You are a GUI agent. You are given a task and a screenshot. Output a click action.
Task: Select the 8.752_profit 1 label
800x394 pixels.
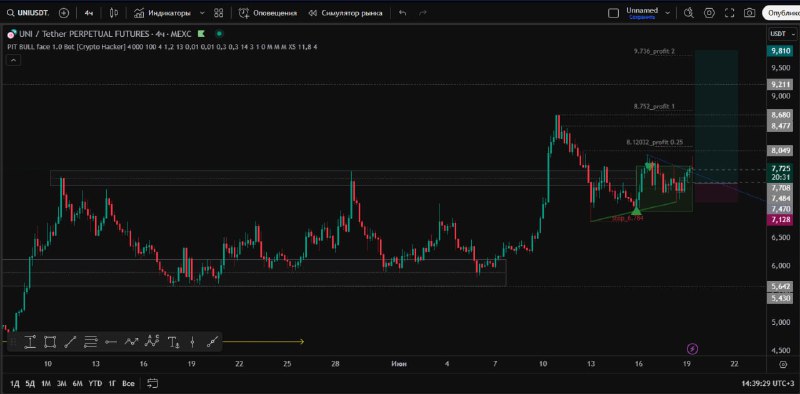coord(654,106)
